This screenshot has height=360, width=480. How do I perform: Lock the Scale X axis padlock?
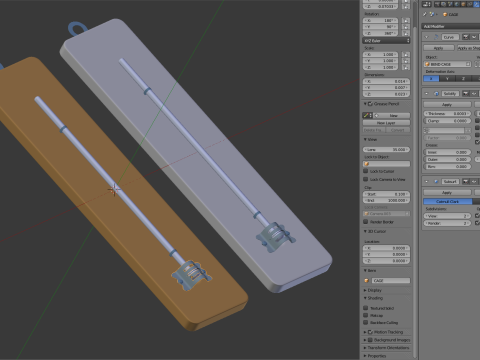(x=406, y=55)
